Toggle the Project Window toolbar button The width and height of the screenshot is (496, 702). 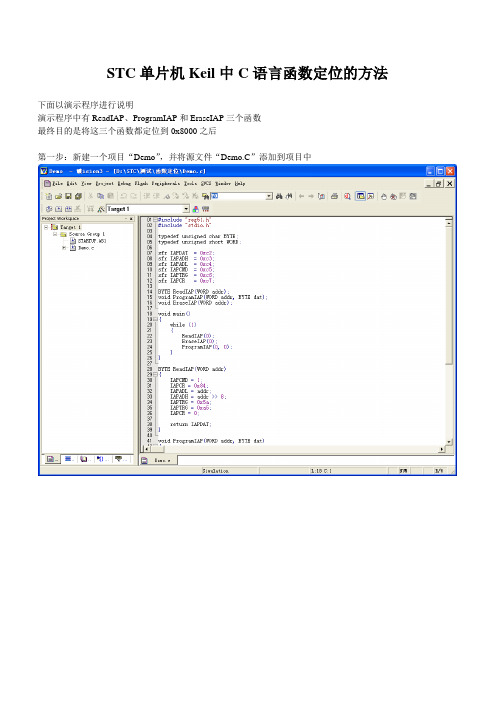[x=360, y=196]
